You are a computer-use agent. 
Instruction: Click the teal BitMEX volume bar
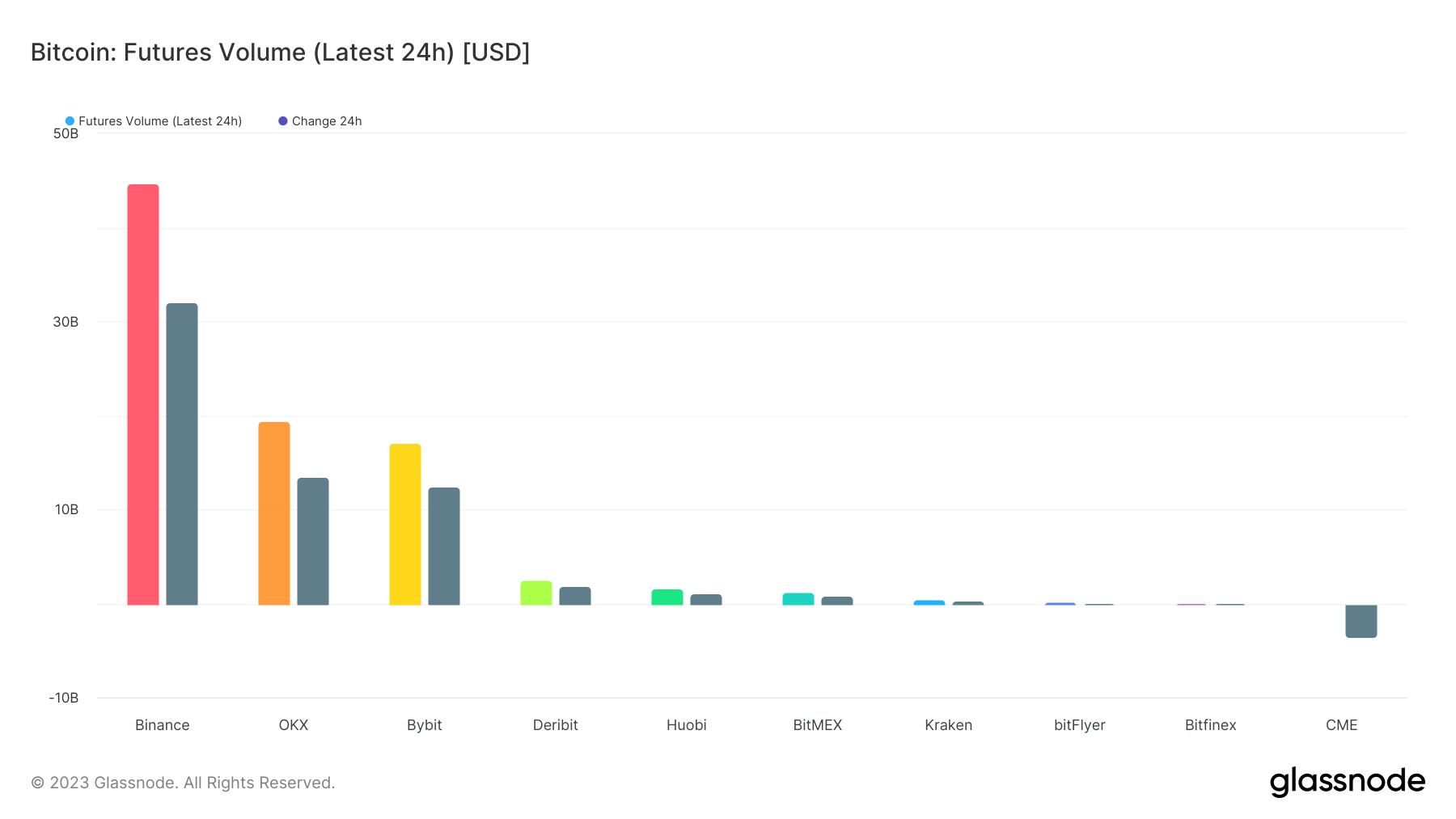[798, 599]
